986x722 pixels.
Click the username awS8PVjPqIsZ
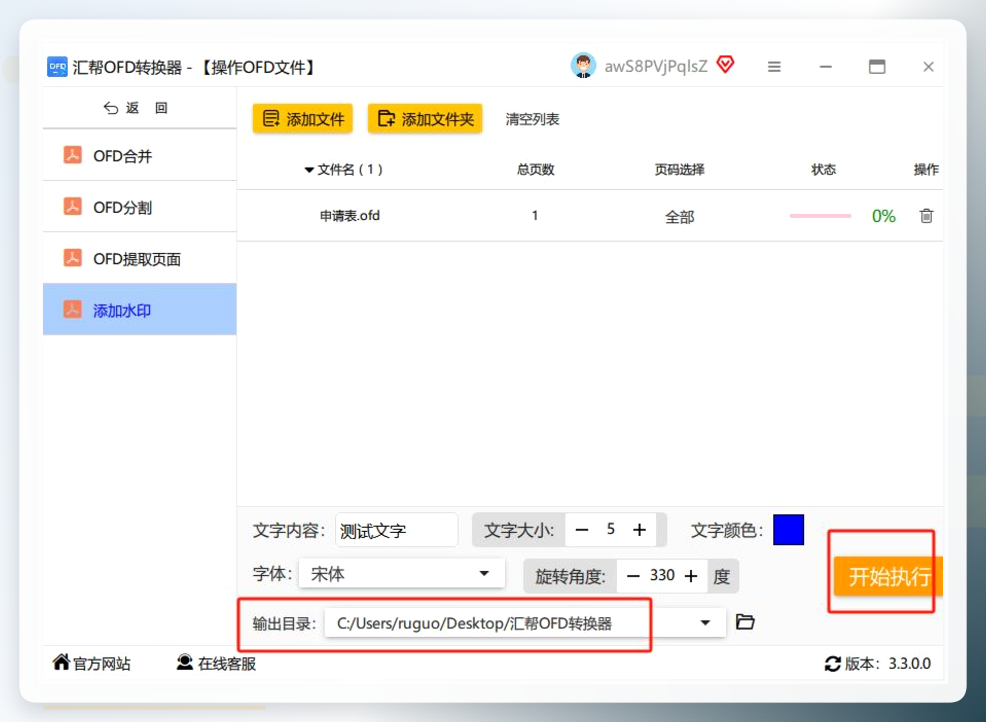point(656,66)
